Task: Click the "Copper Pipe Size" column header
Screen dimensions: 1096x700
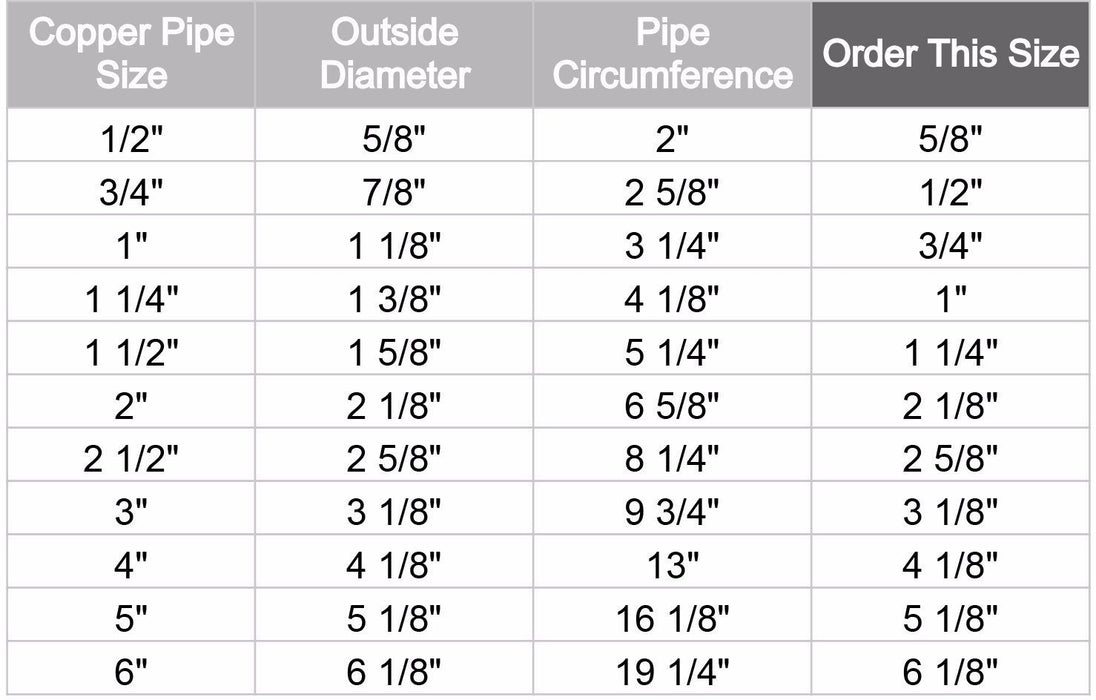Action: [x=131, y=54]
